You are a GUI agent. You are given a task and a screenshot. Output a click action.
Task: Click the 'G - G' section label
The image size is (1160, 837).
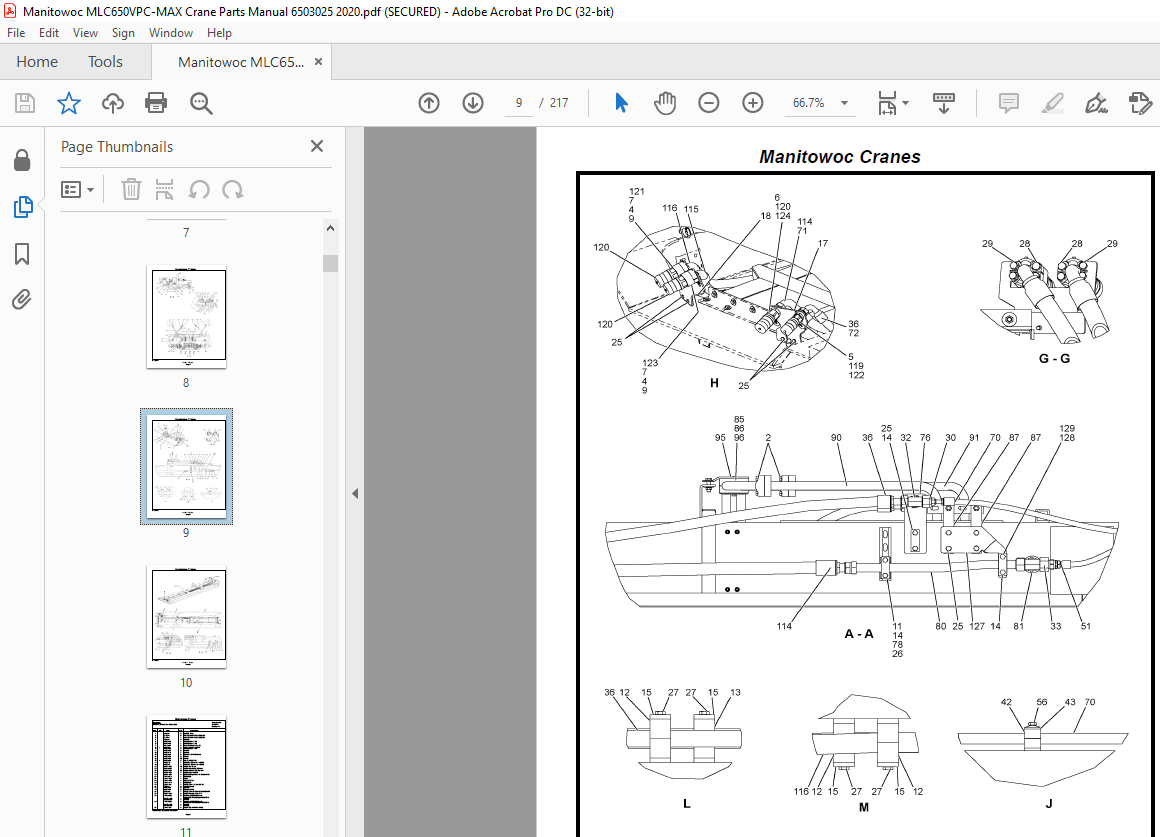tap(1054, 358)
